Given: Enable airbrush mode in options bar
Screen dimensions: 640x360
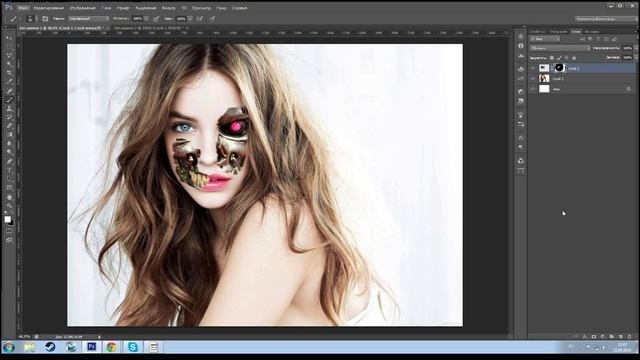Looking at the screenshot, I should (x=200, y=19).
